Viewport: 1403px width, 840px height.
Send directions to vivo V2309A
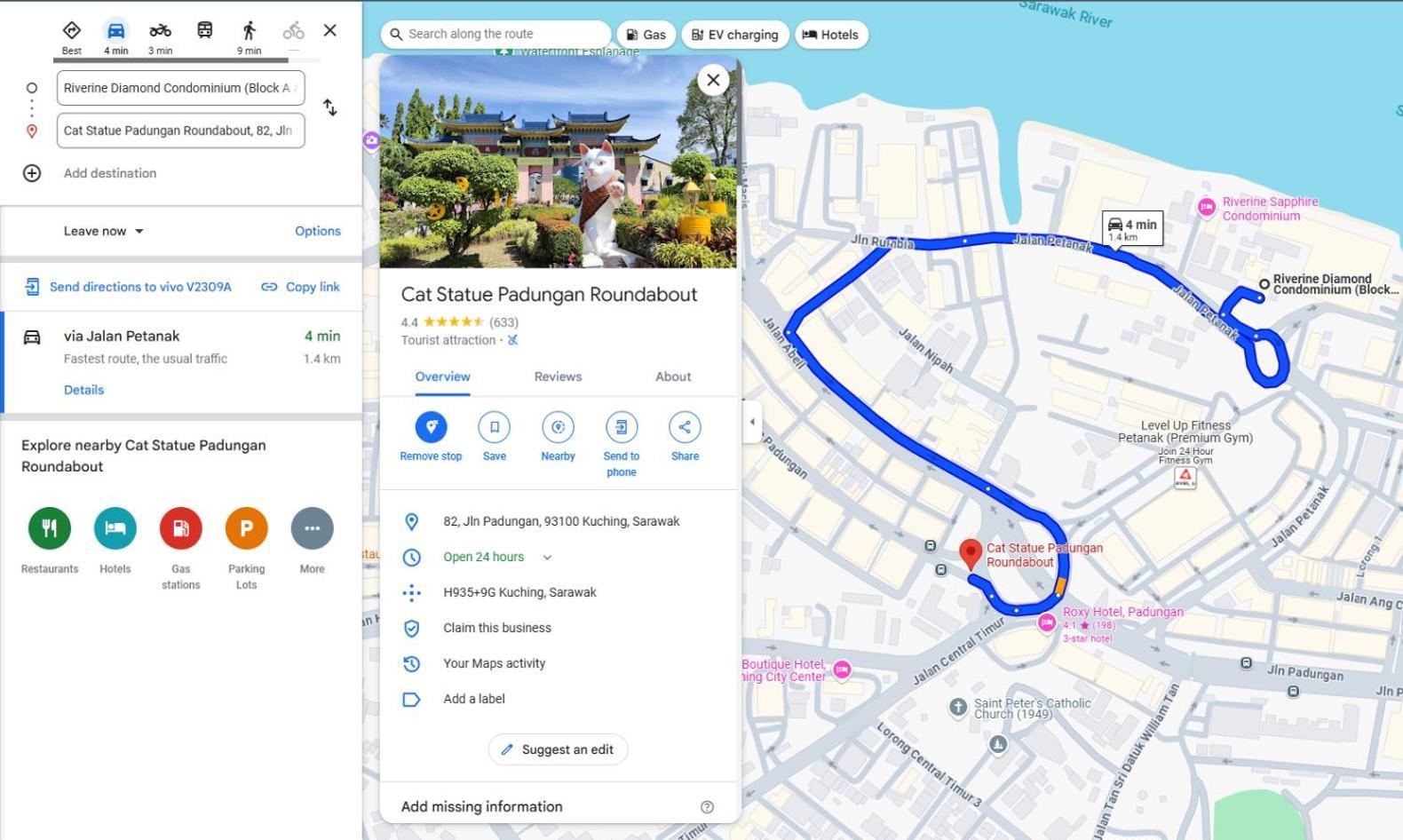click(x=129, y=287)
